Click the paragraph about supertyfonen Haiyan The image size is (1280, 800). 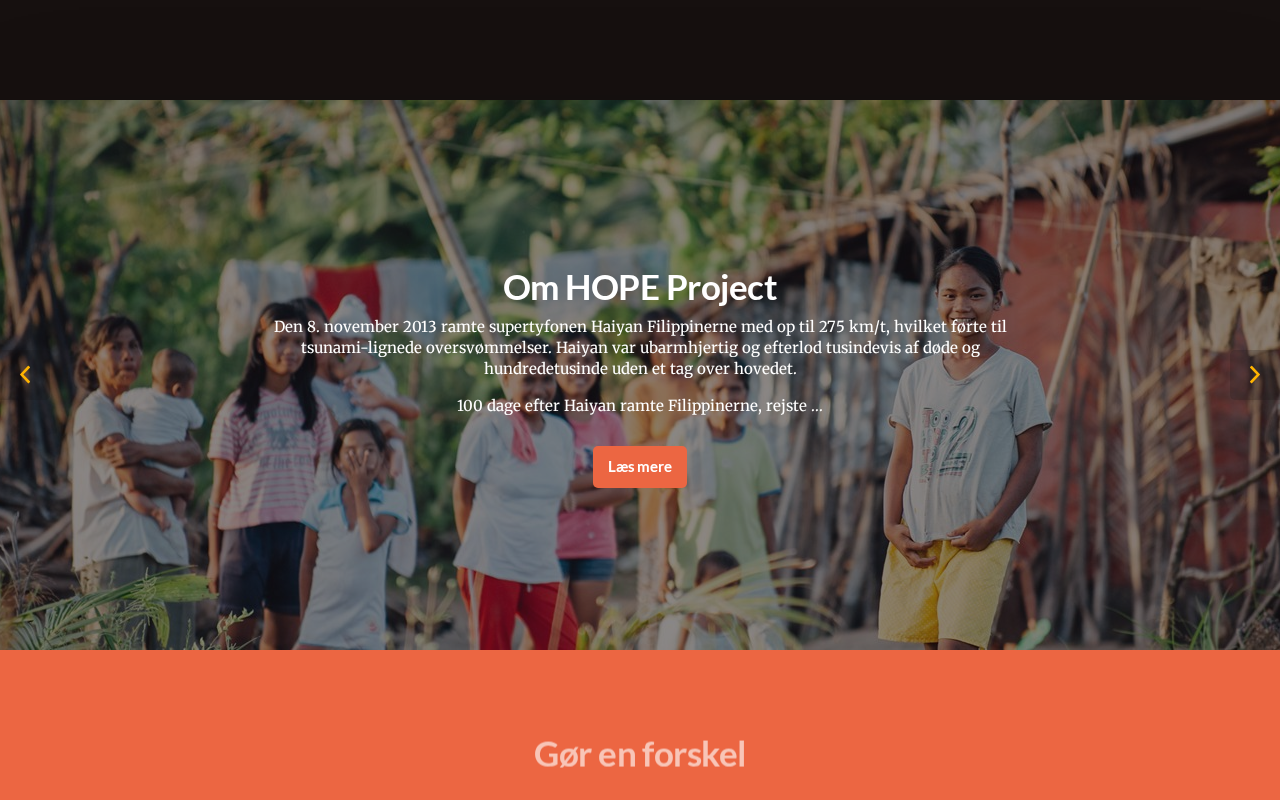click(x=640, y=347)
